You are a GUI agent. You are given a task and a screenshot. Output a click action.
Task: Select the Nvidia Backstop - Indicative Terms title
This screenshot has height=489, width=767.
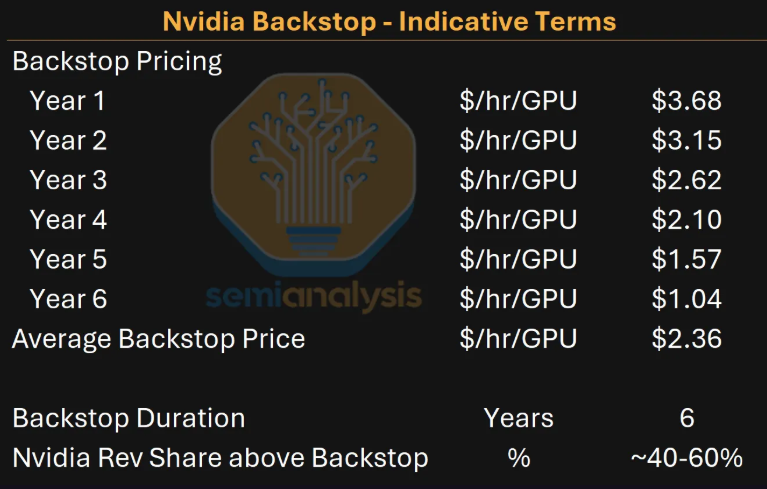point(389,22)
